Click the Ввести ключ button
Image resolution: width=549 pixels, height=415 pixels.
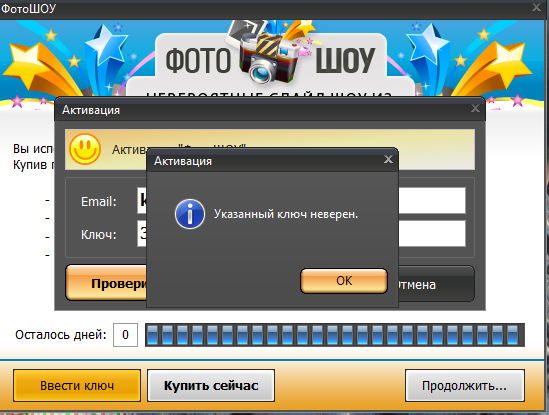point(77,385)
